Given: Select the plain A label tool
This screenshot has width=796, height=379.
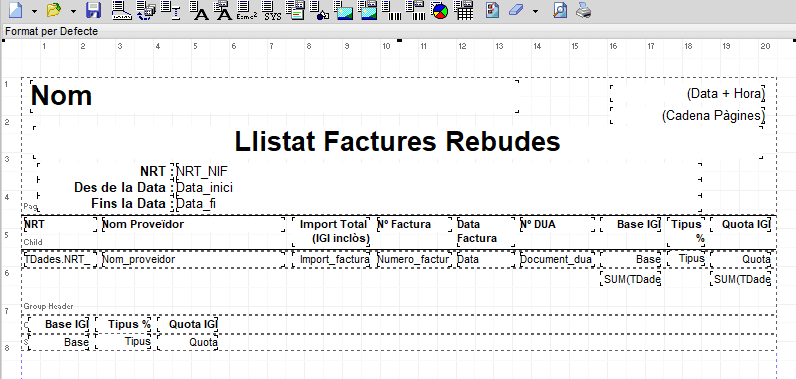Looking at the screenshot, I should 200,10.
